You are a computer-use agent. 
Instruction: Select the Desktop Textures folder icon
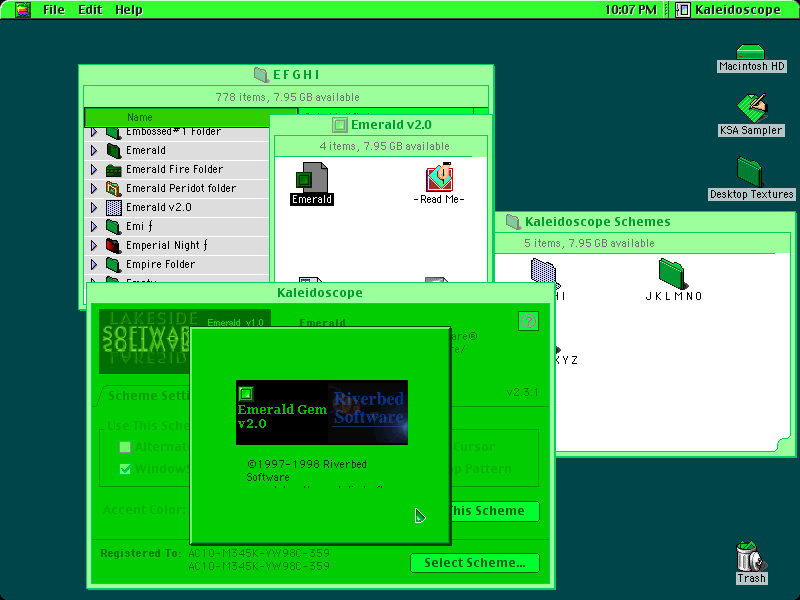point(749,172)
